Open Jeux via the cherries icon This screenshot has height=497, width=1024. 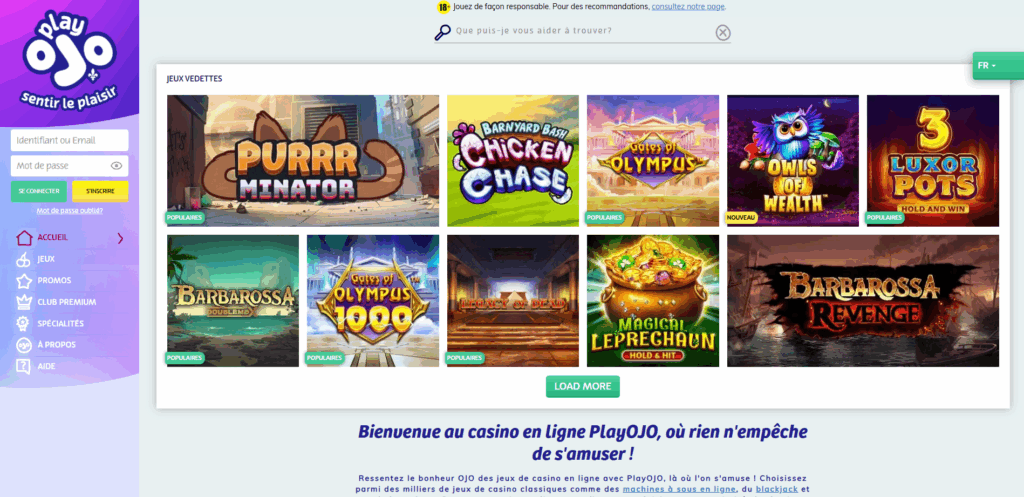(x=24, y=259)
